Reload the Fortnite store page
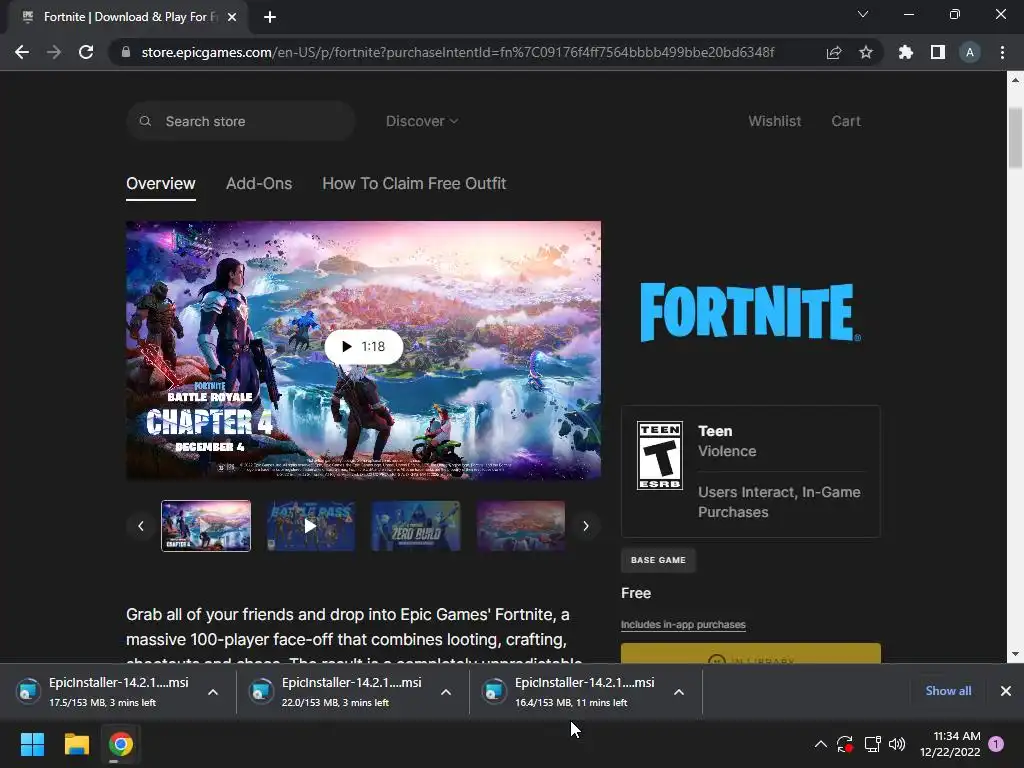This screenshot has width=1024, height=768. point(86,52)
